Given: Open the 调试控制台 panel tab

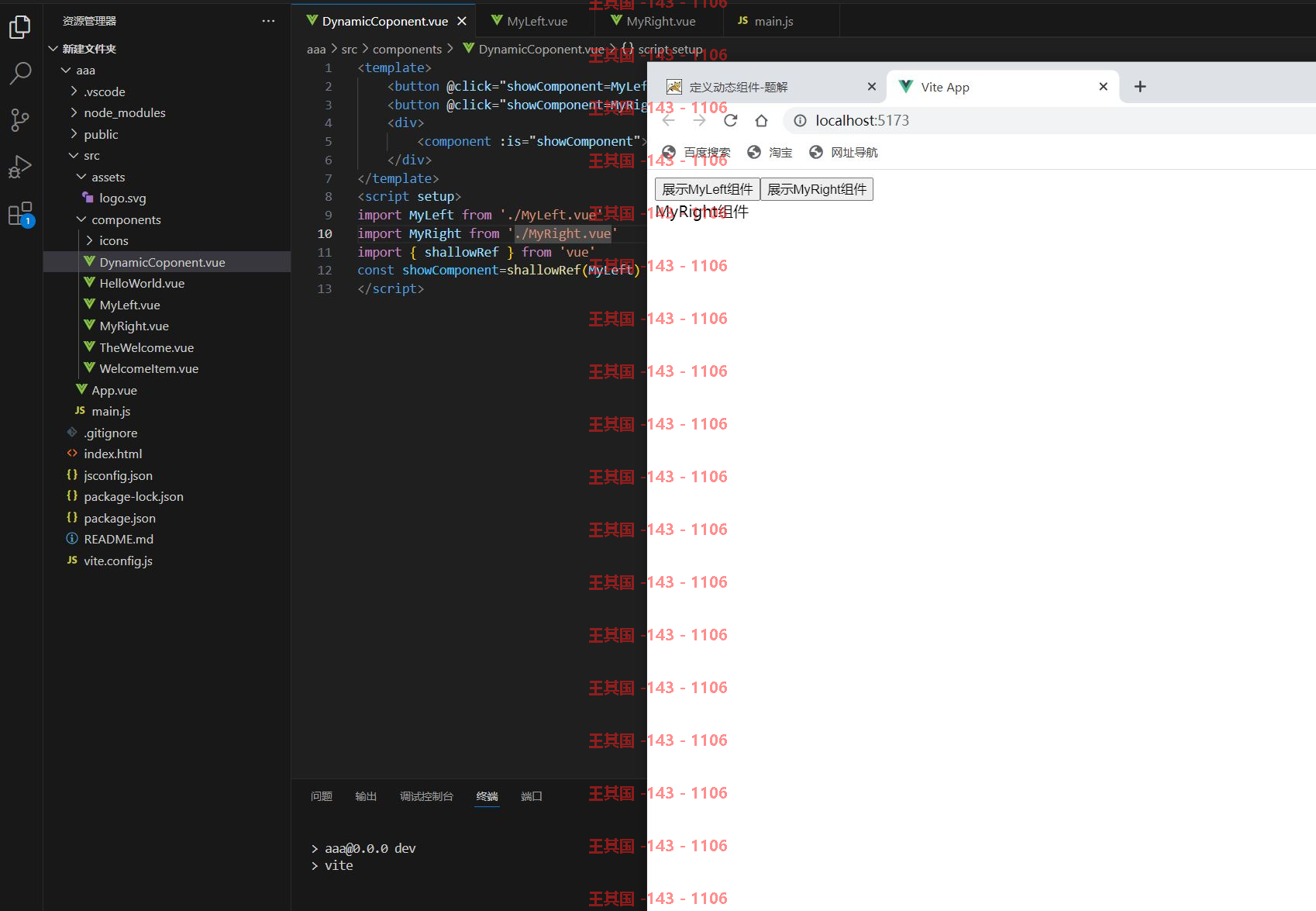Looking at the screenshot, I should 426,796.
